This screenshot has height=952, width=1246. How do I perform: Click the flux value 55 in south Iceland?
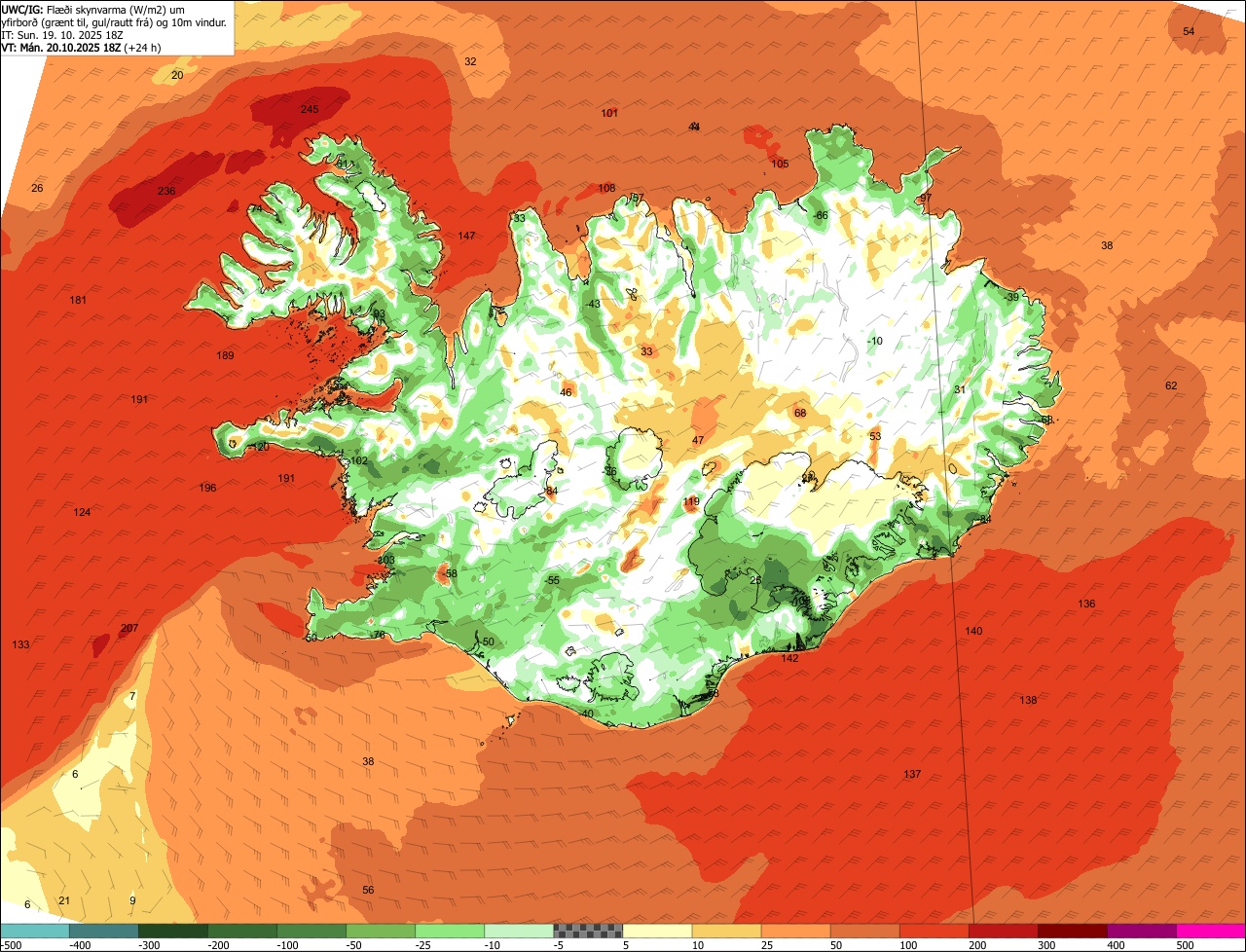coord(553,580)
